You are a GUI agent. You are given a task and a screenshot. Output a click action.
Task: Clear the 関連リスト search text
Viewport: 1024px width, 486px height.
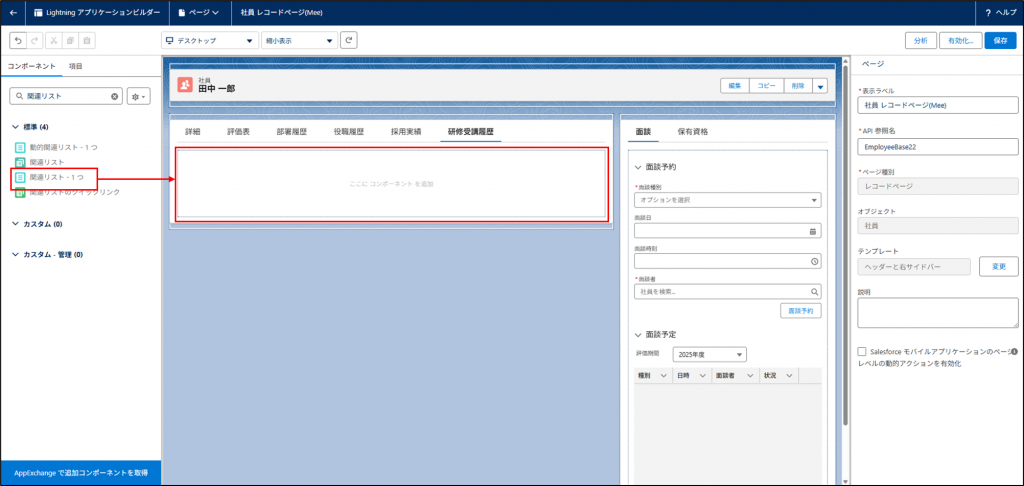point(114,96)
